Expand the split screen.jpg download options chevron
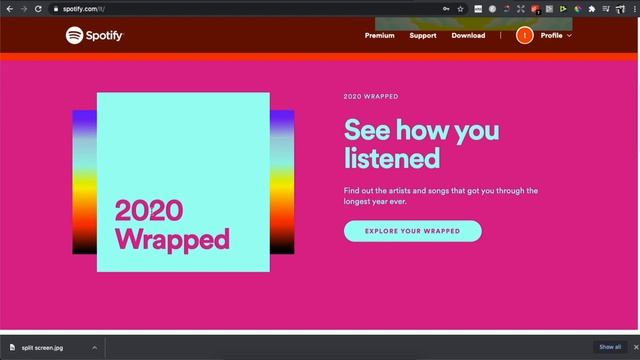 95,348
